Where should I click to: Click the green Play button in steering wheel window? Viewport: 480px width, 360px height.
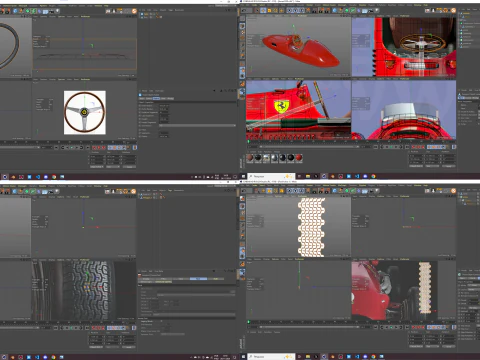[x=72, y=147]
